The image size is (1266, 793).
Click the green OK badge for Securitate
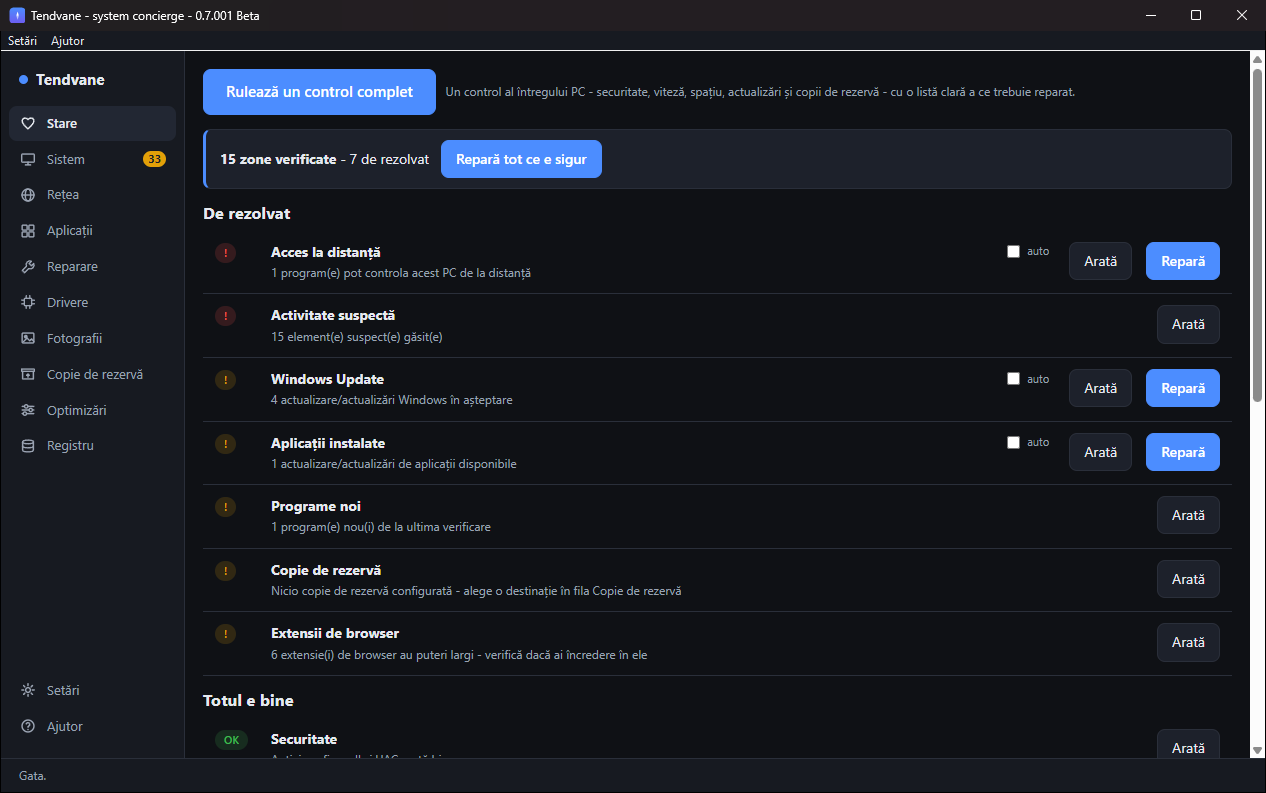click(x=231, y=740)
